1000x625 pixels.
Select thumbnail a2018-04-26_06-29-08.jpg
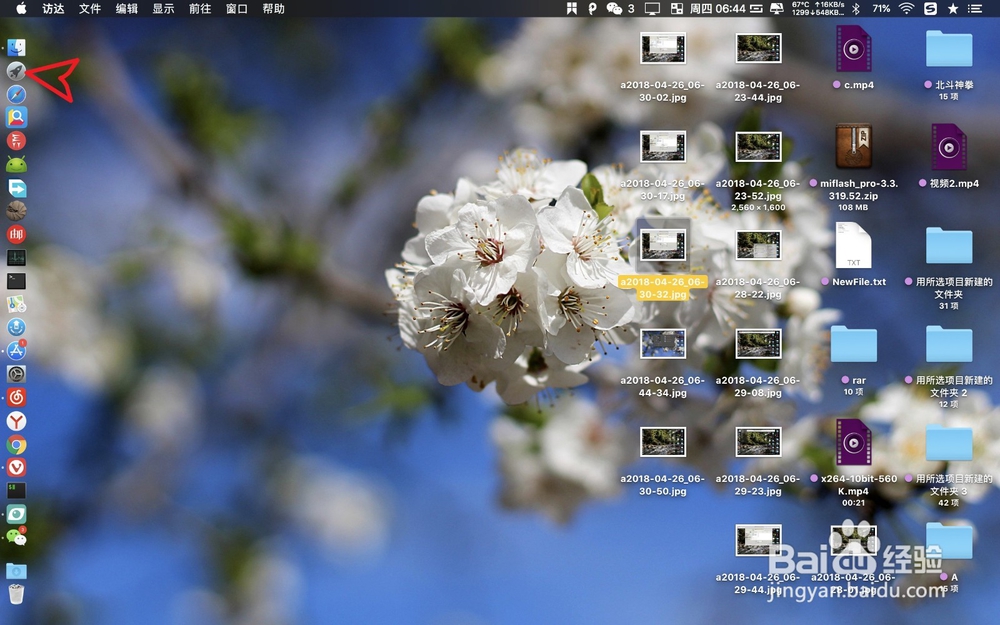(x=758, y=344)
